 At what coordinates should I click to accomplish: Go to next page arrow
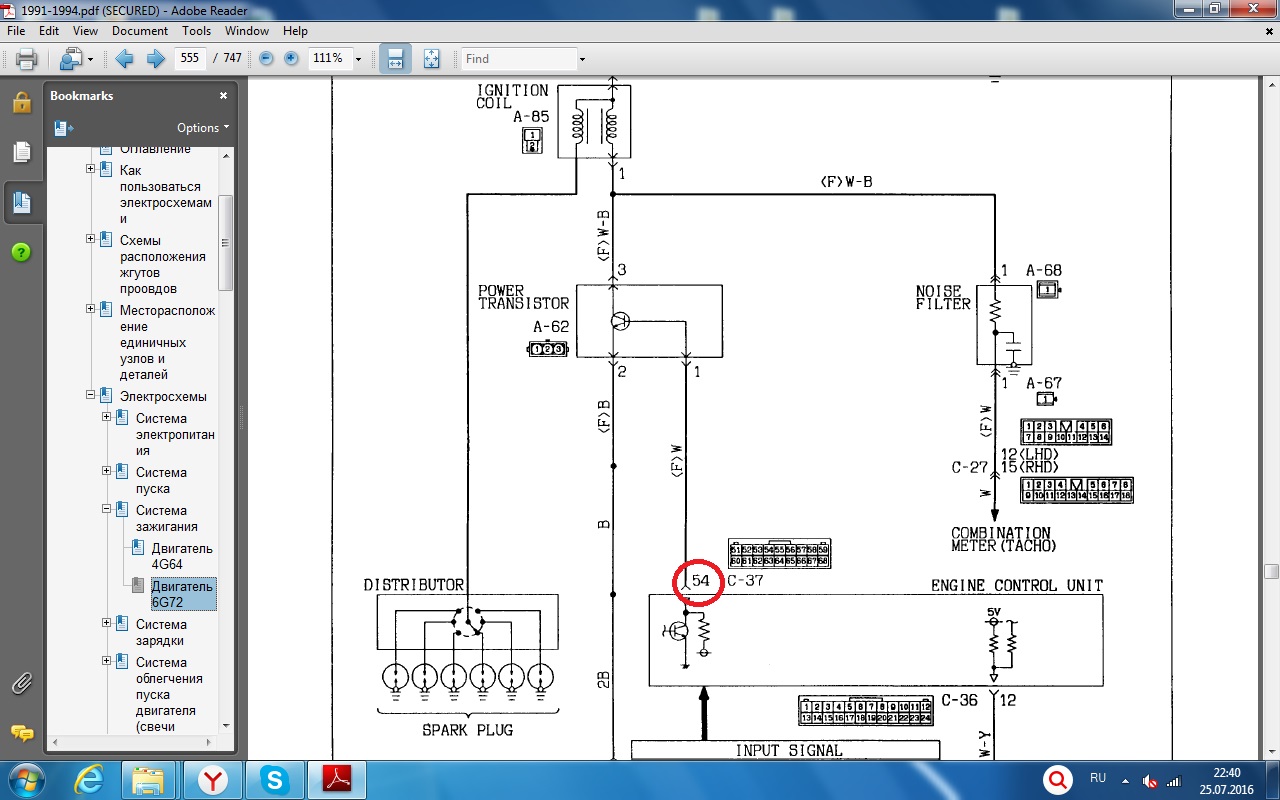(155, 59)
